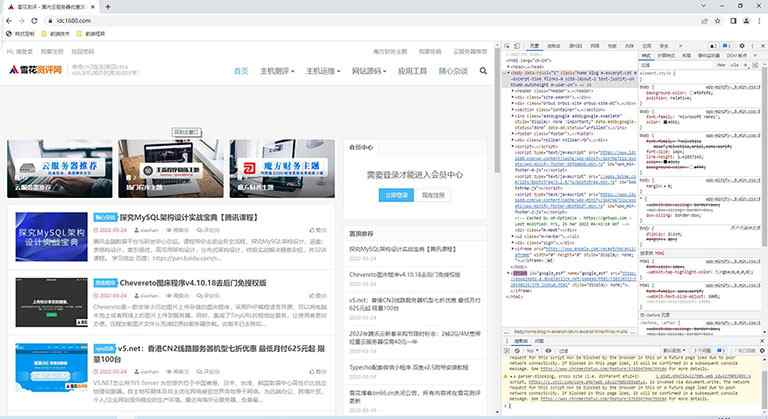
Task: Click the new style rule plus icon
Action: click(x=746, y=65)
